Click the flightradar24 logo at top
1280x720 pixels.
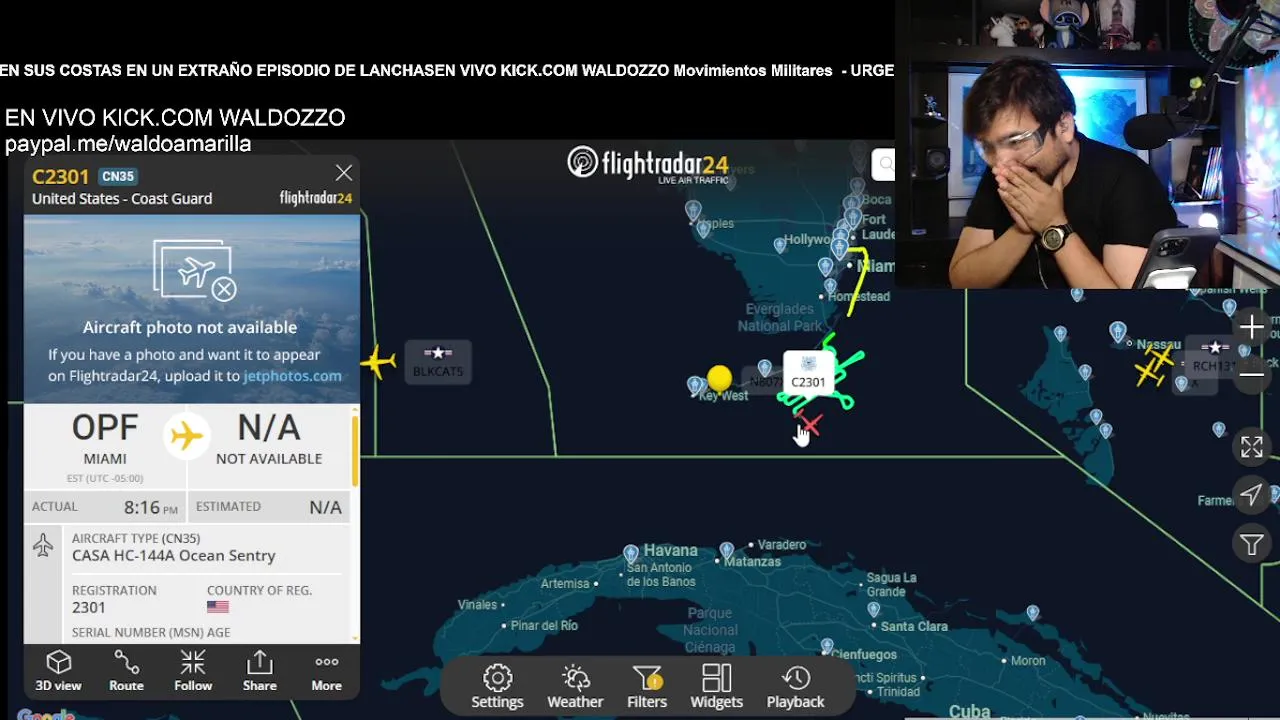coord(648,163)
